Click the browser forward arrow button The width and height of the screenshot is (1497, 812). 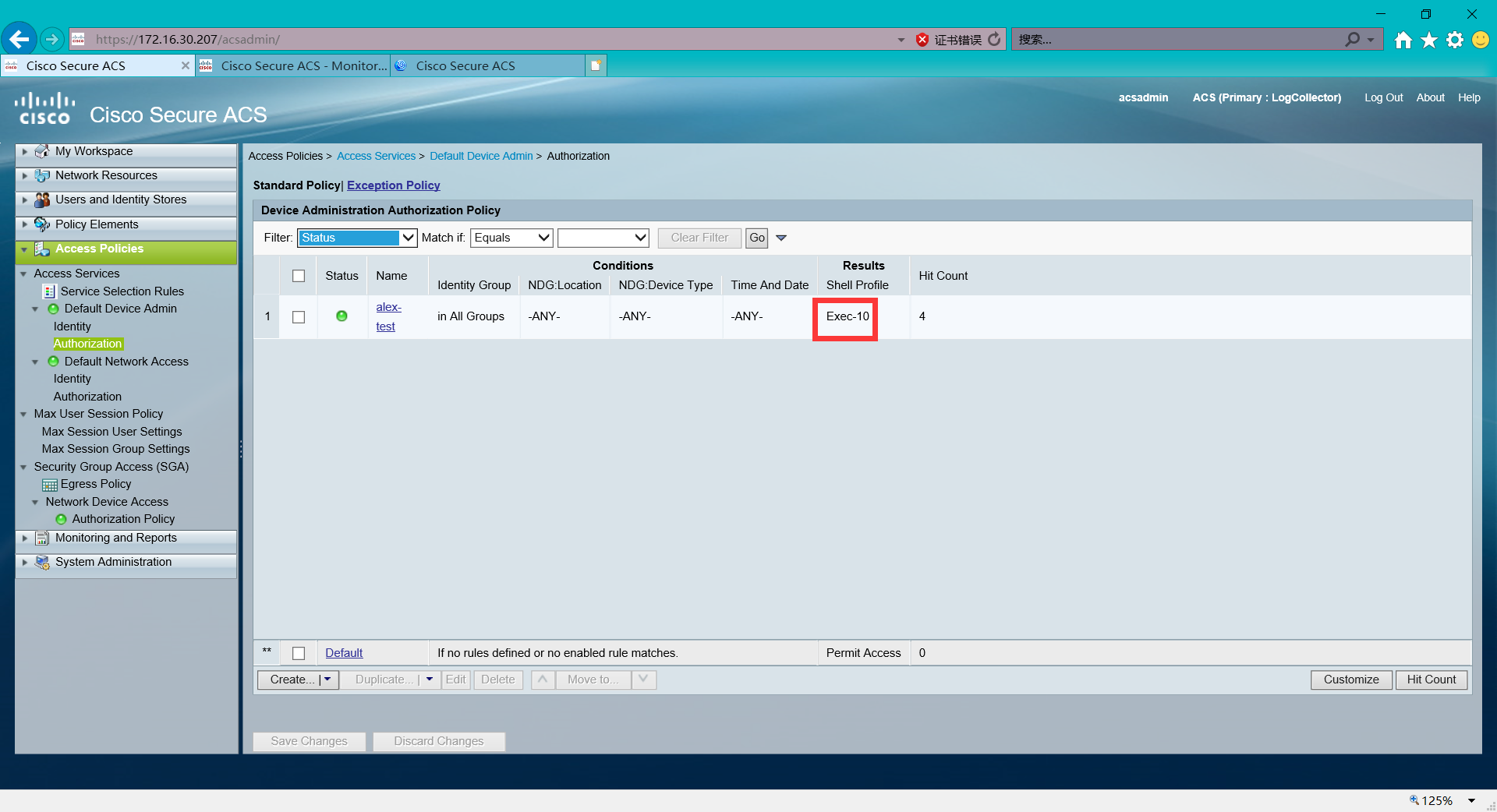click(52, 39)
